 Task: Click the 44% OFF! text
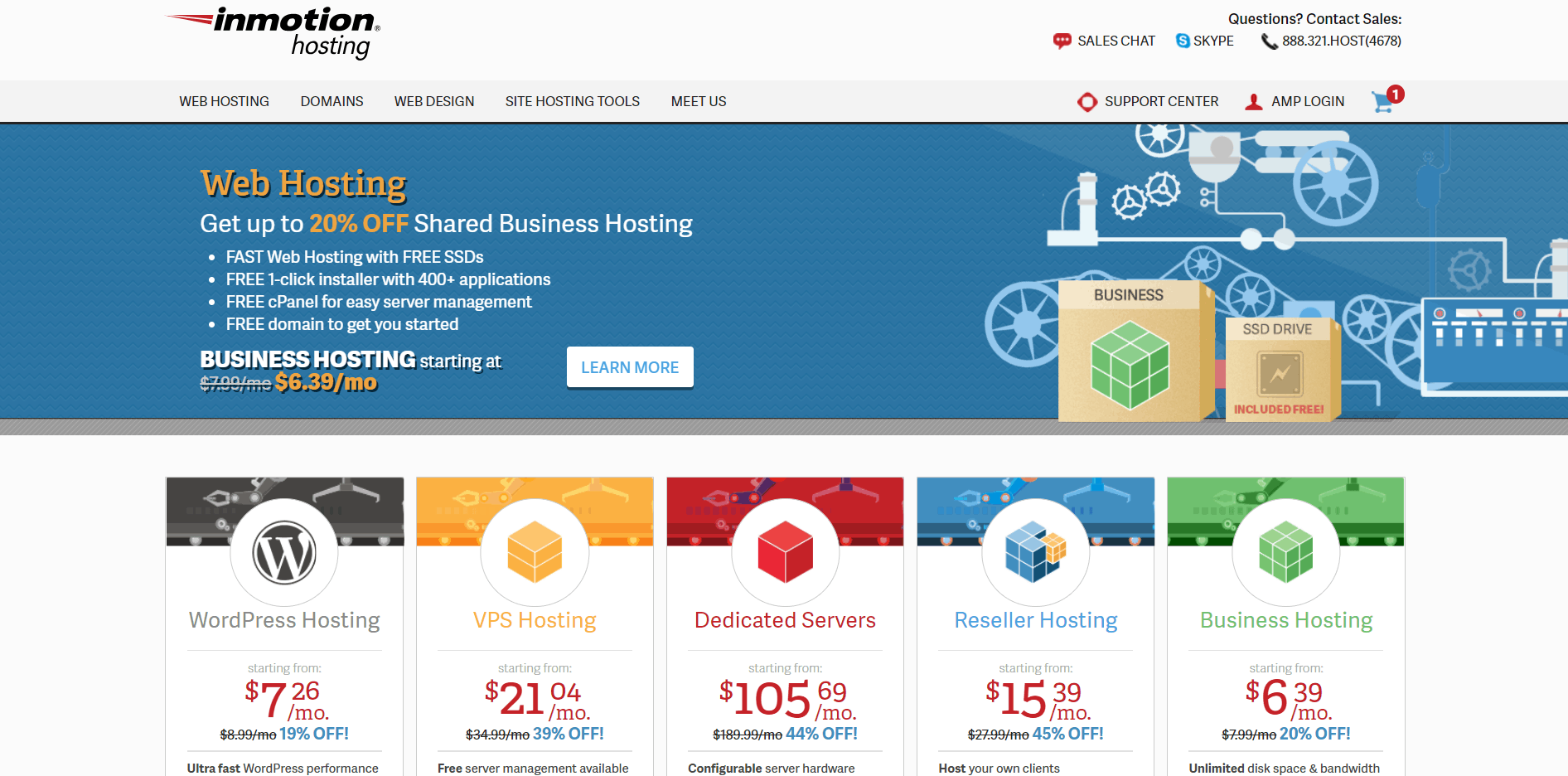pos(821,734)
